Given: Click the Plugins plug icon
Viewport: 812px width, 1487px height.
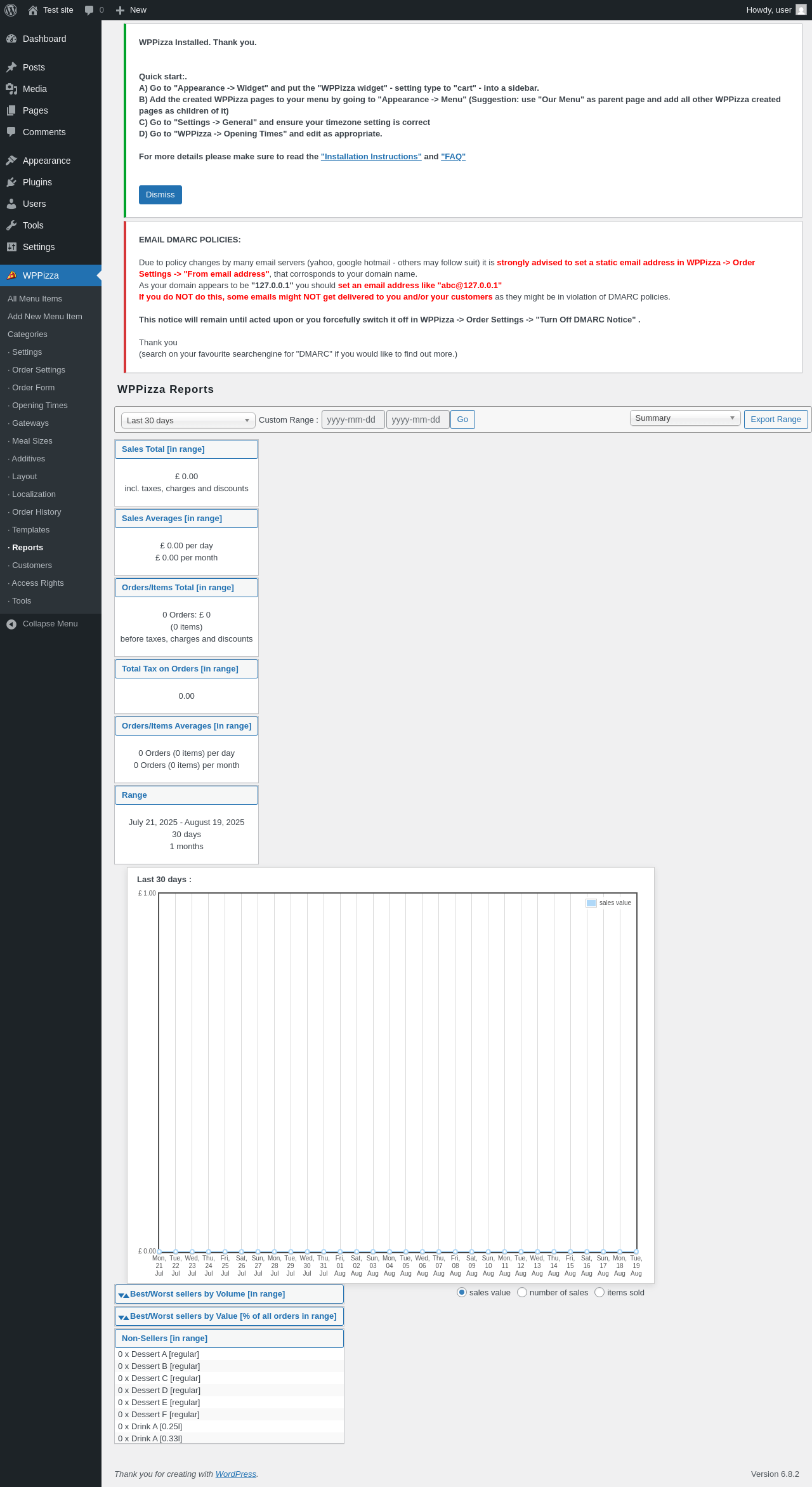Looking at the screenshot, I should coord(11,182).
